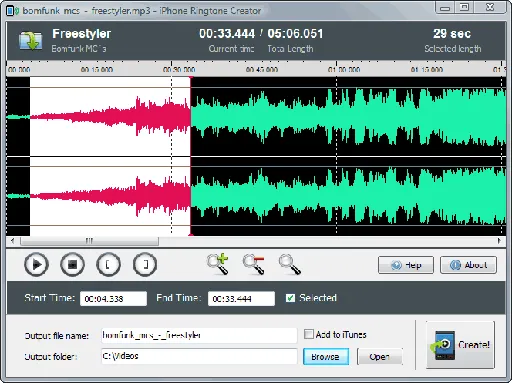Set selection start with left bracket button
512x383 pixels.
coord(108,265)
